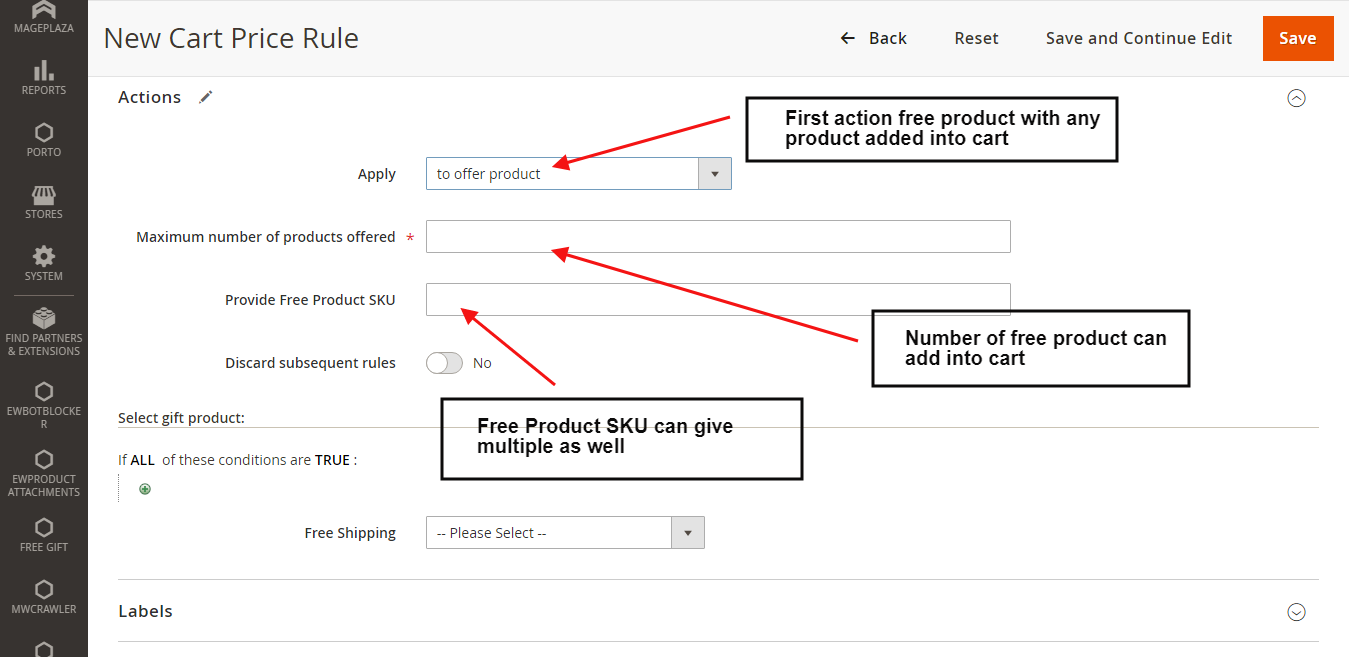
Task: Open the System sidebar menu
Action: (x=44, y=263)
